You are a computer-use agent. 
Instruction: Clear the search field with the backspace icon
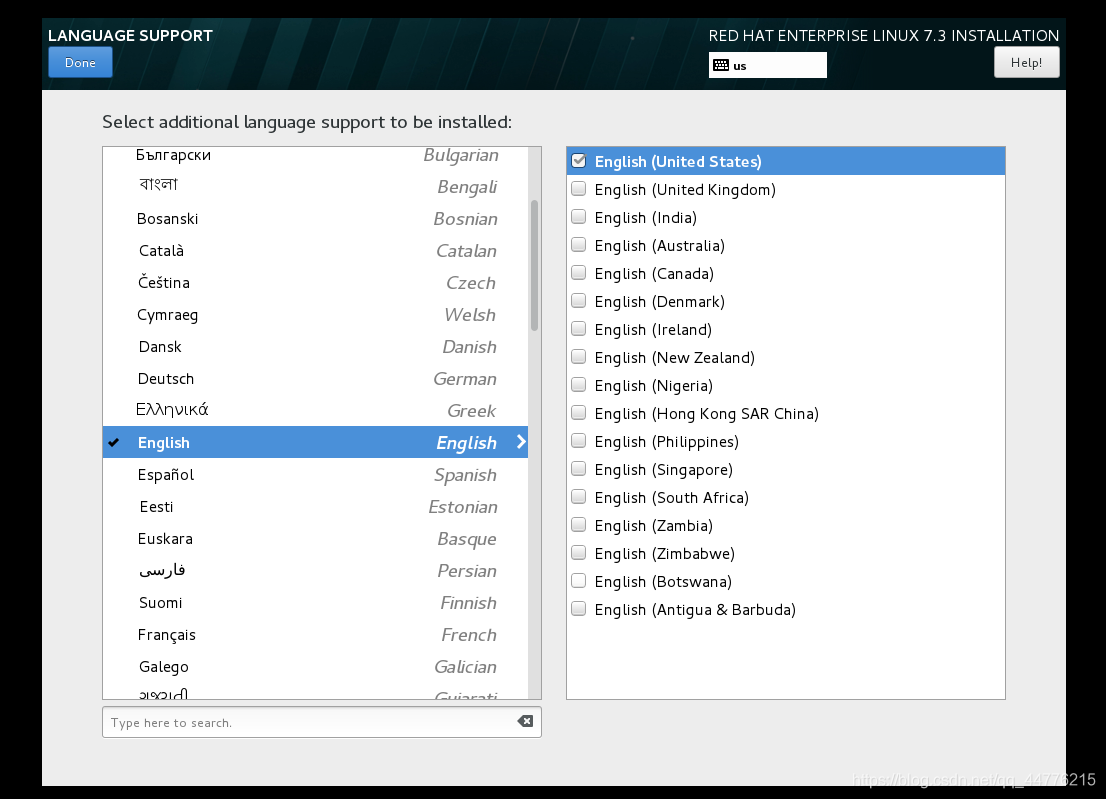[525, 721]
